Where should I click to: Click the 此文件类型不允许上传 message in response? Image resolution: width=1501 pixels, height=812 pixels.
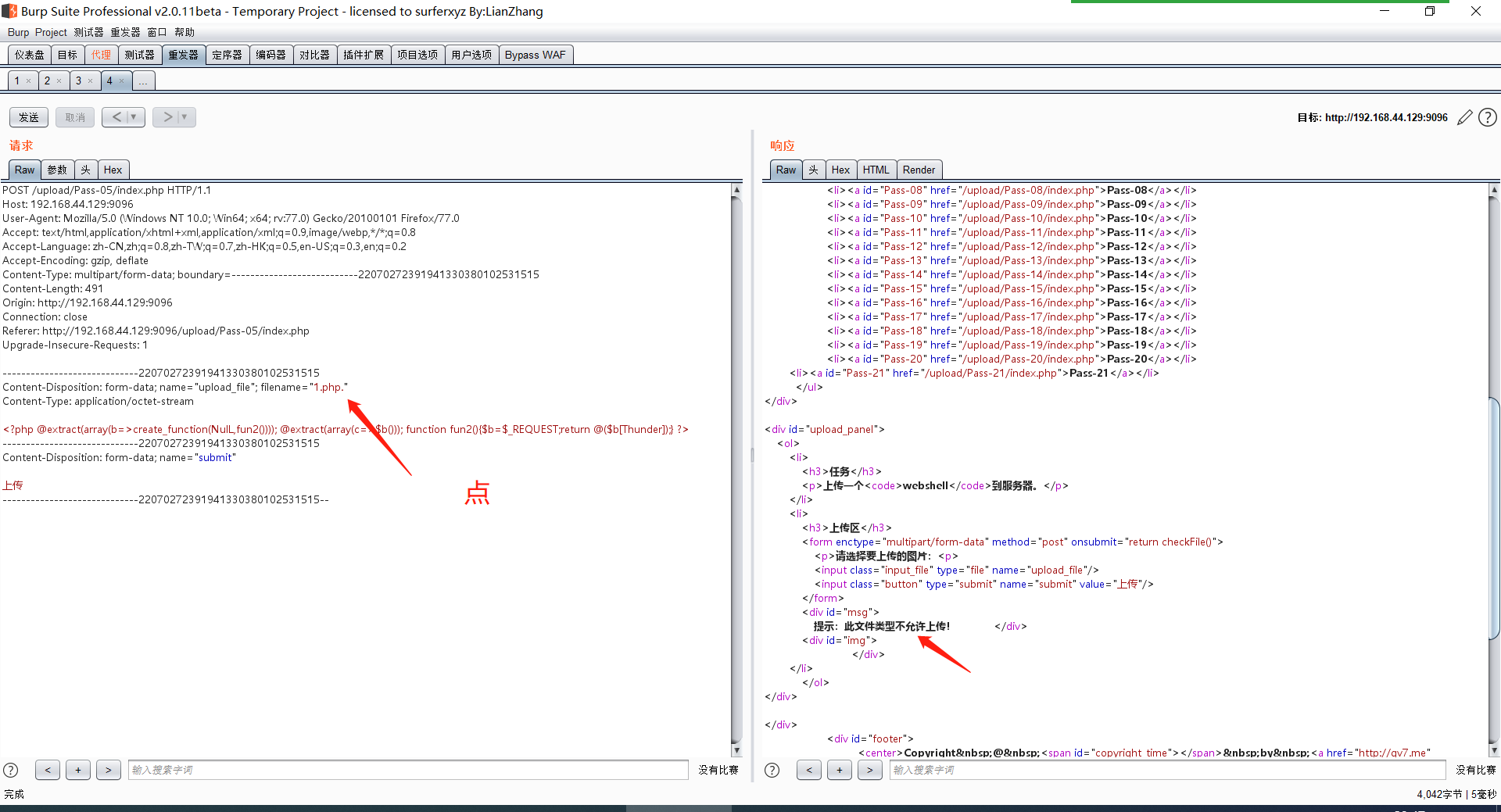click(897, 627)
